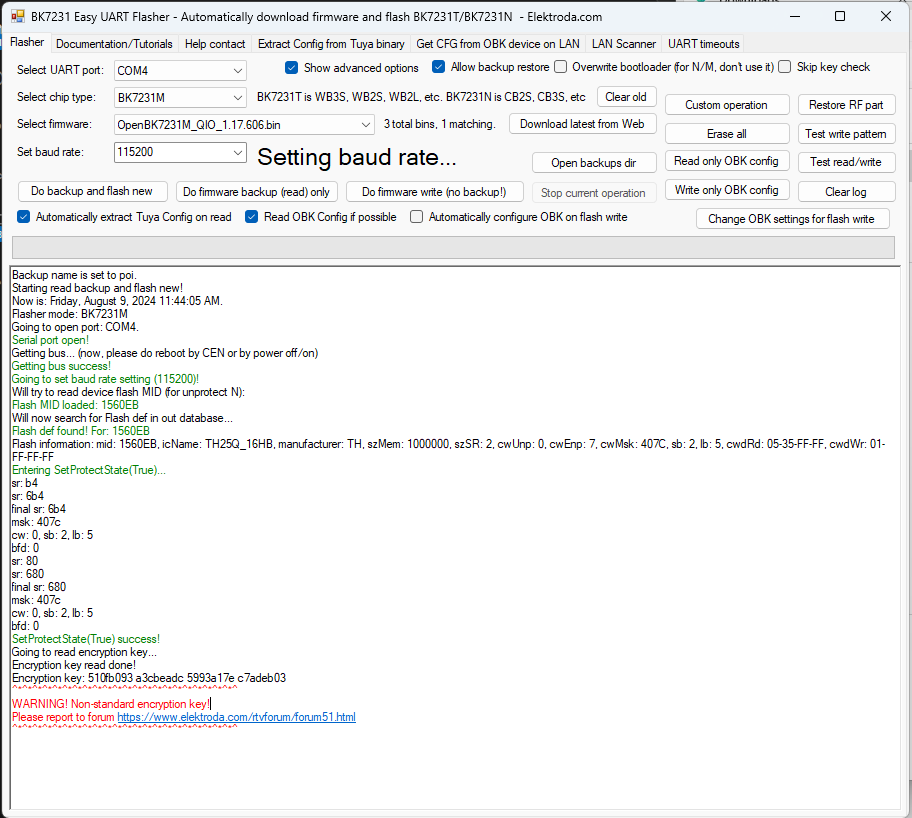Open the baud rate 115200 dropdown
This screenshot has width=912, height=818.
(180, 152)
